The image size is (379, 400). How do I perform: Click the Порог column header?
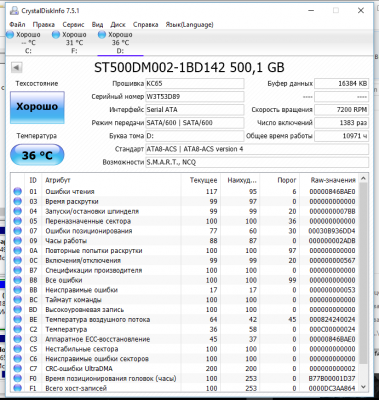point(280,180)
